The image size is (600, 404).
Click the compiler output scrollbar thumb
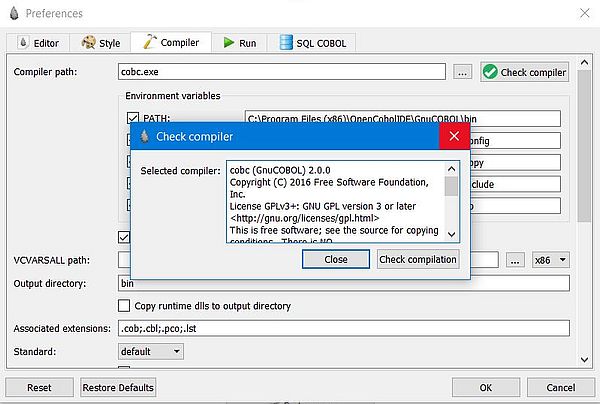[452, 186]
